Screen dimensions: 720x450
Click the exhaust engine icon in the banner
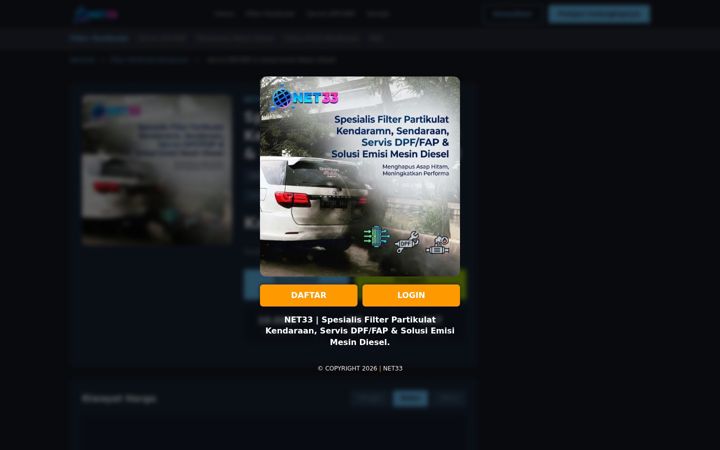pos(437,245)
